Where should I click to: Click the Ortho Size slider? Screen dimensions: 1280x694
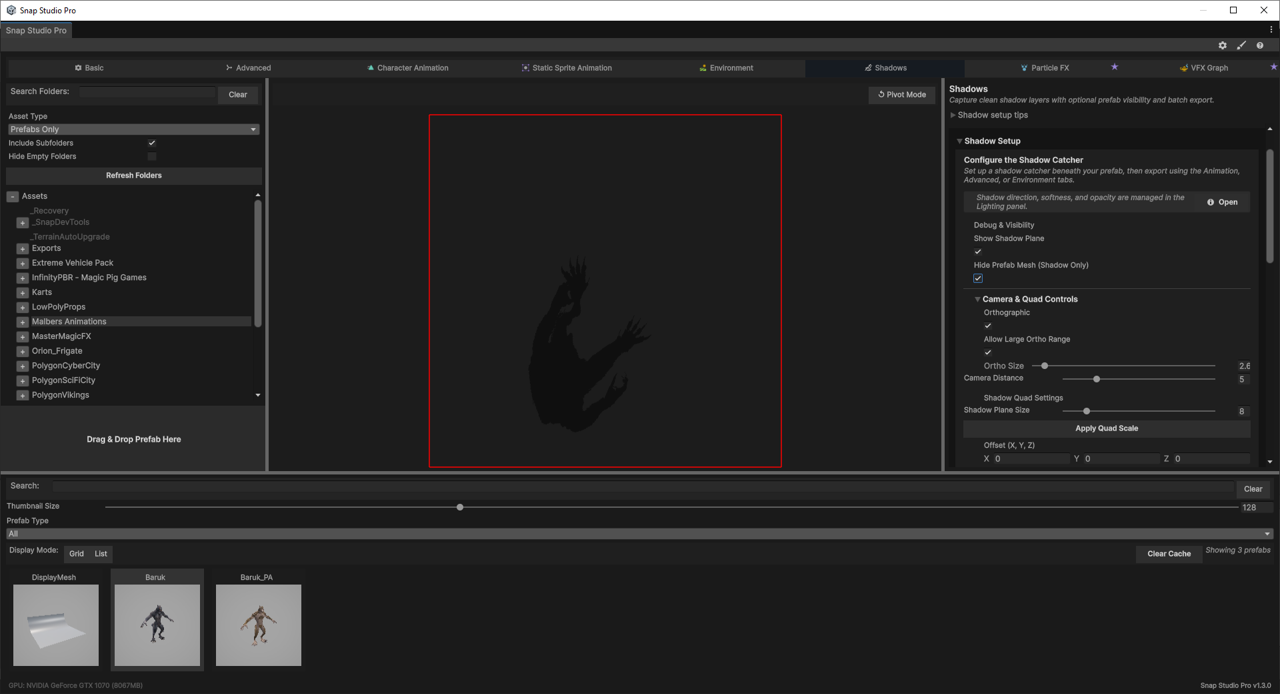coord(1124,366)
